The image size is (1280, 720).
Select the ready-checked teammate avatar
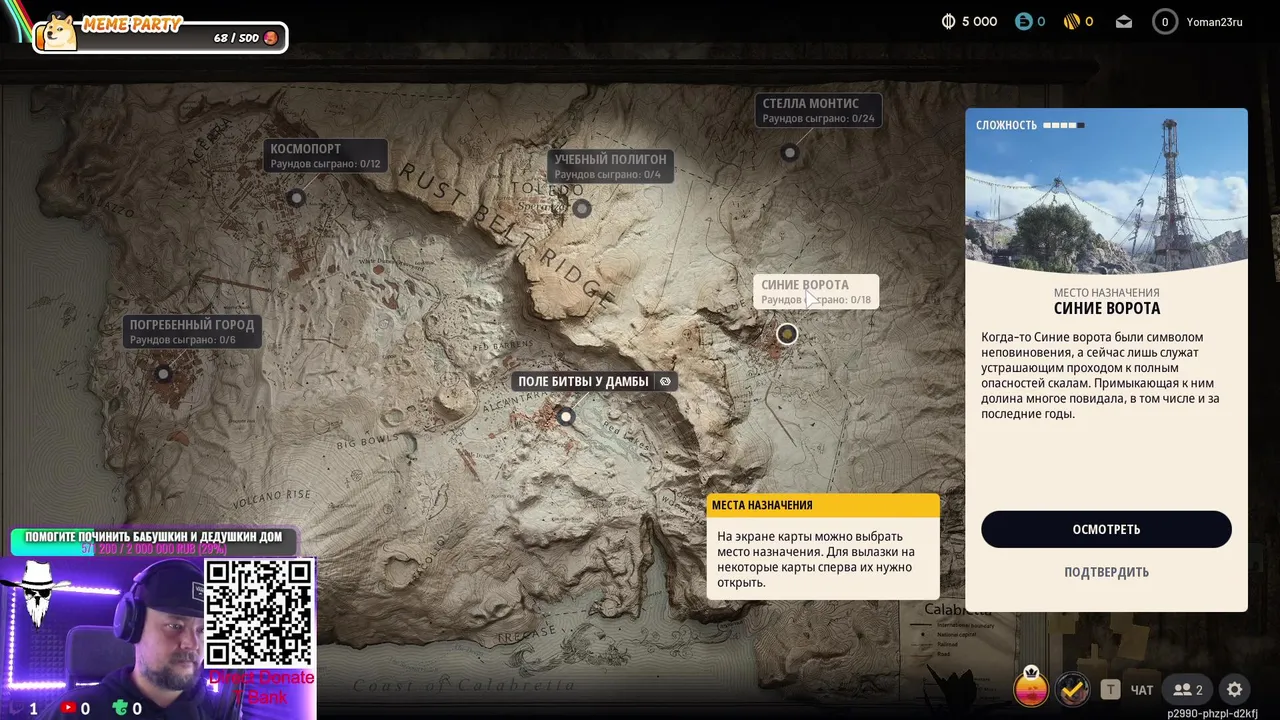point(1073,689)
